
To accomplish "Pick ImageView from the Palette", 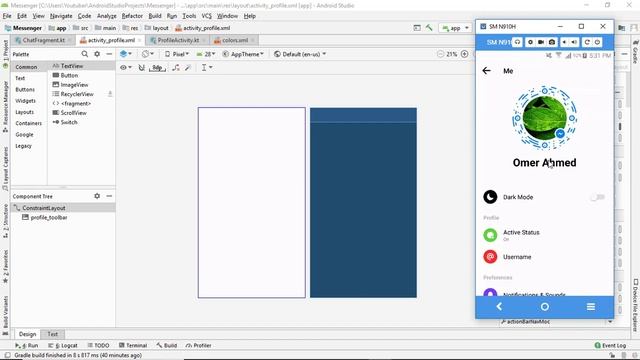I will tap(70, 85).
